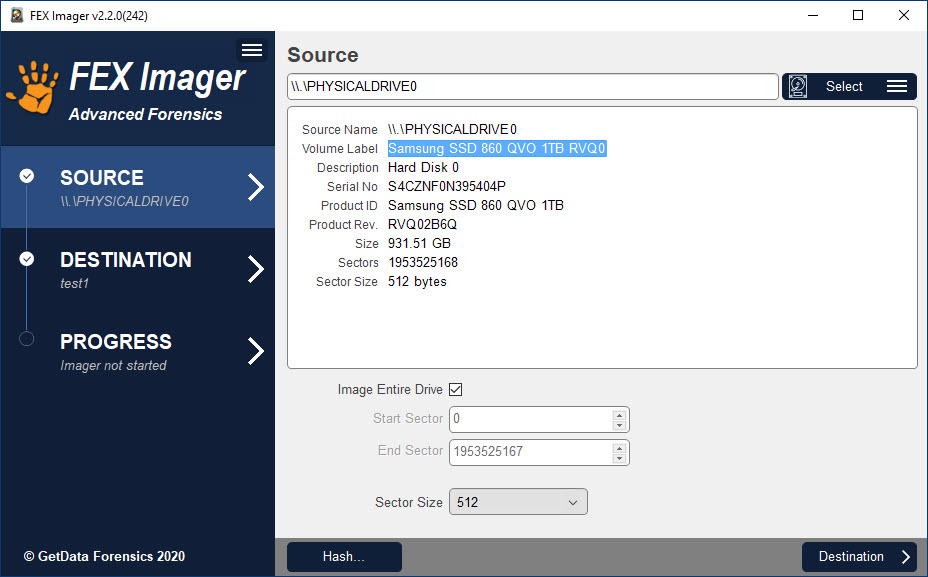Decrease the End Sector value
928x577 pixels.
619,458
